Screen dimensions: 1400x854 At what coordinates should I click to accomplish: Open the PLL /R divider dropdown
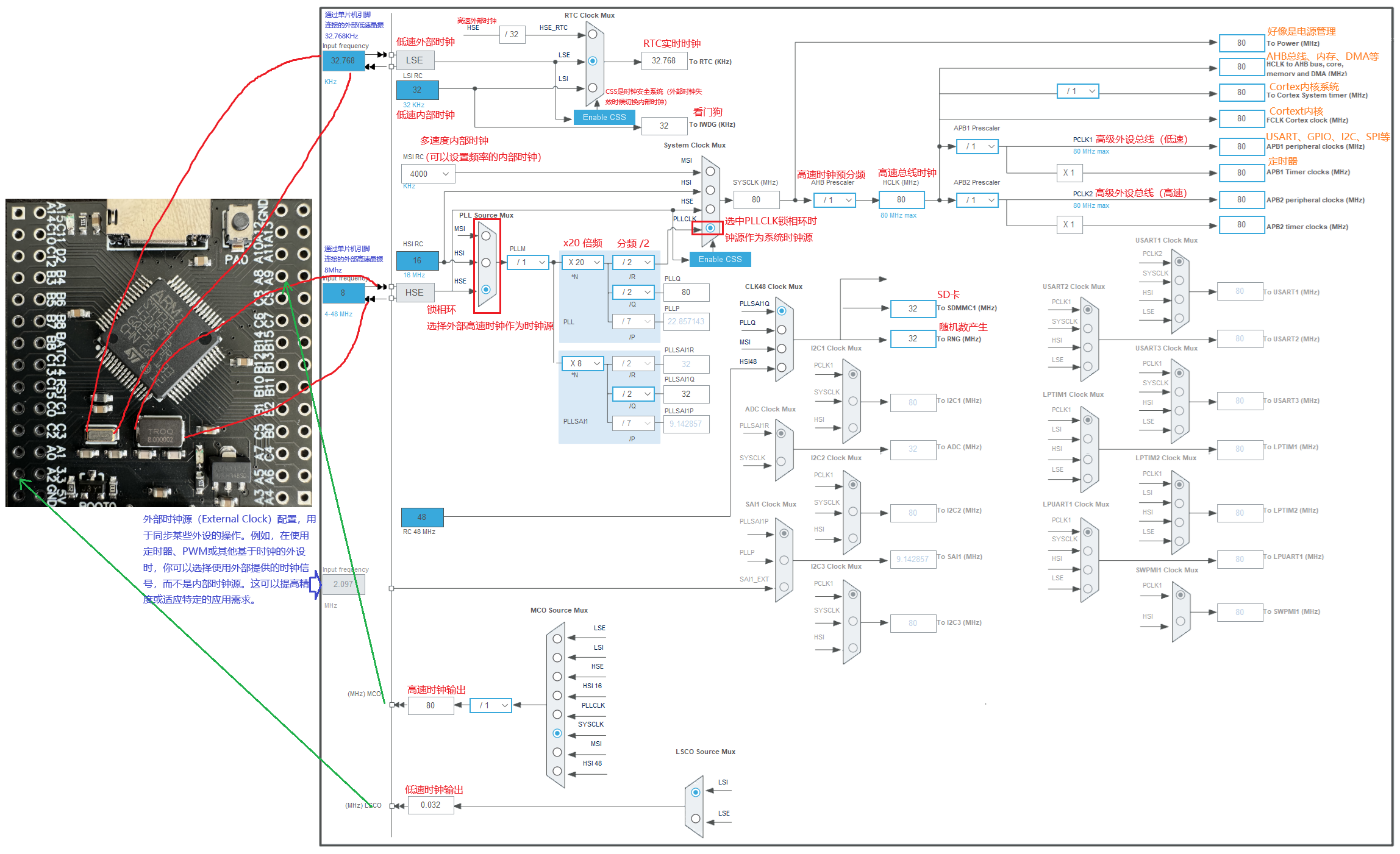pyautogui.click(x=634, y=262)
